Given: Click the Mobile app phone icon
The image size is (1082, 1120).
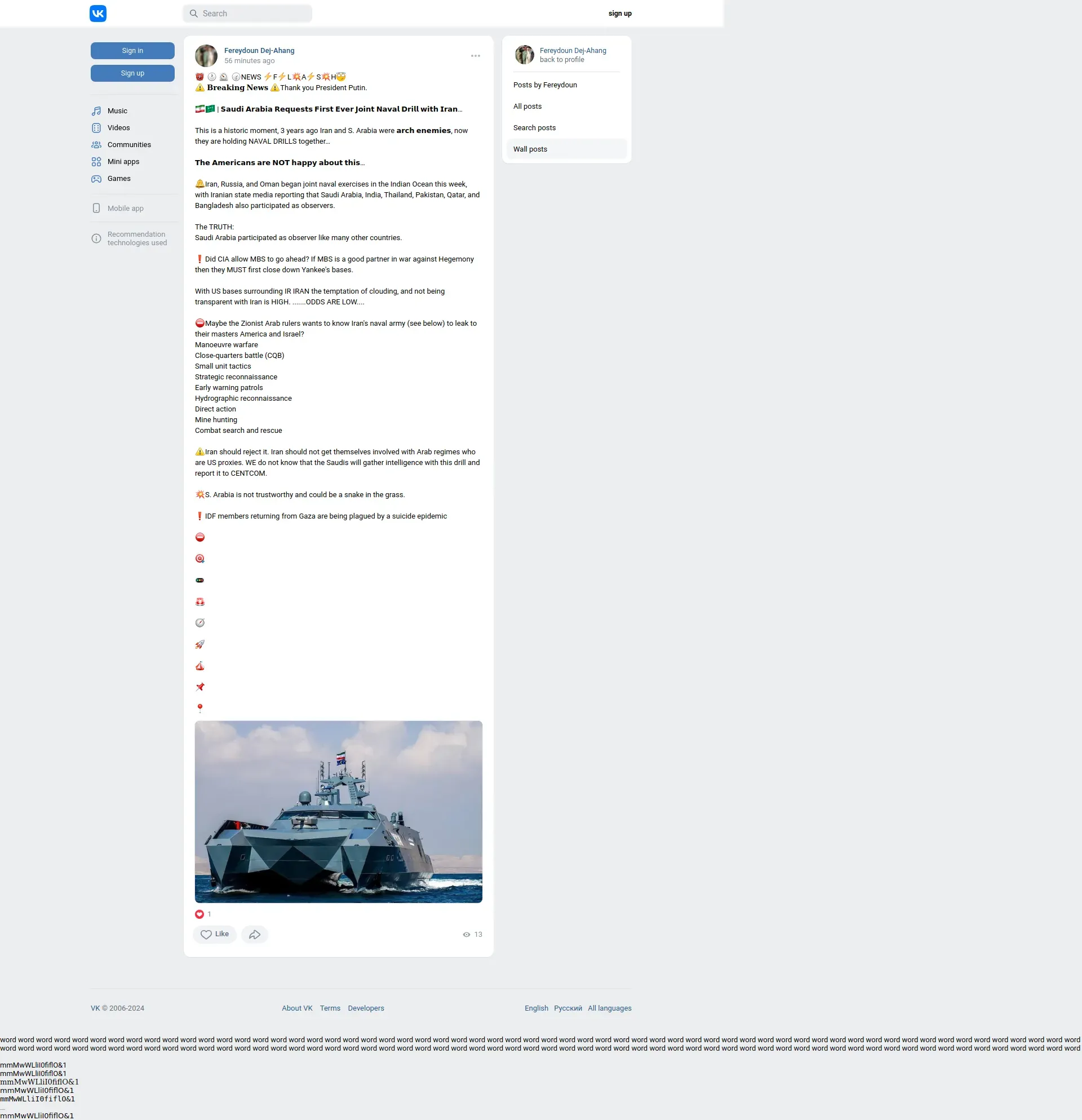Looking at the screenshot, I should (96, 209).
